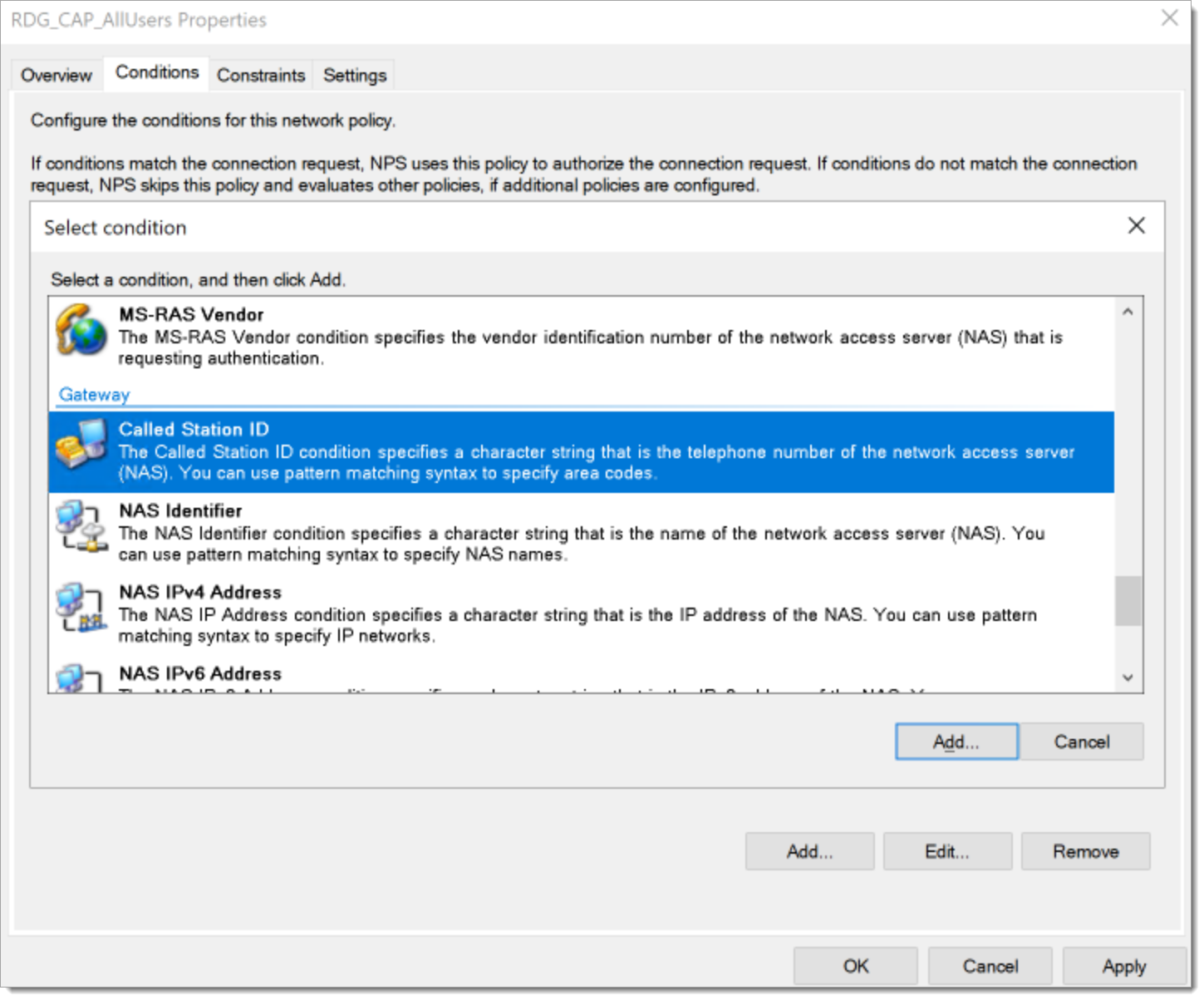1204x1000 pixels.
Task: Close the Select condition dialog with X
Action: tap(1136, 225)
